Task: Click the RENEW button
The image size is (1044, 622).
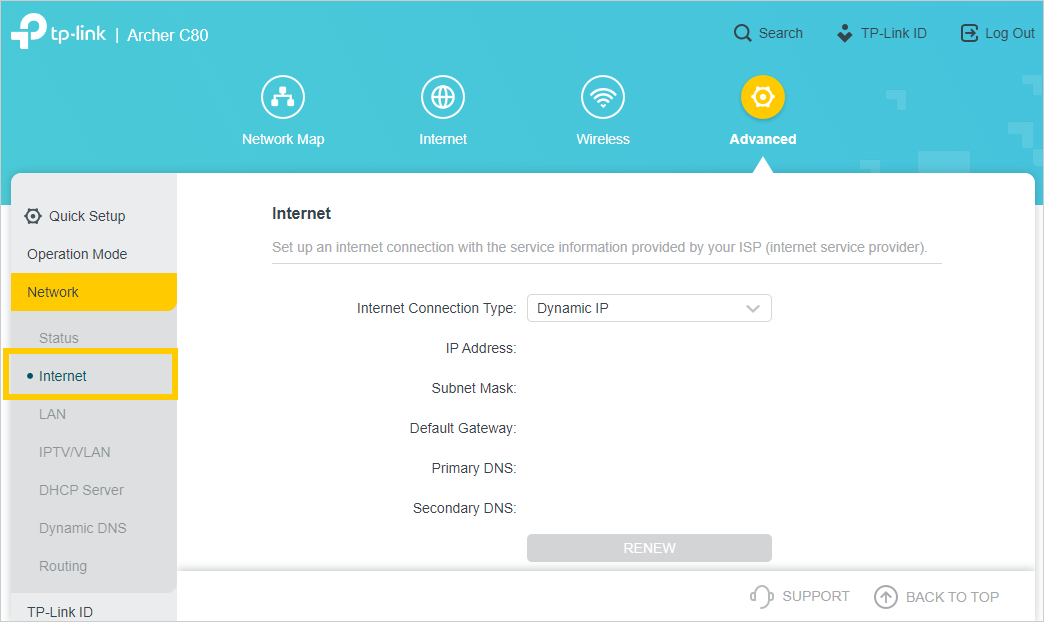Action: pyautogui.click(x=649, y=548)
